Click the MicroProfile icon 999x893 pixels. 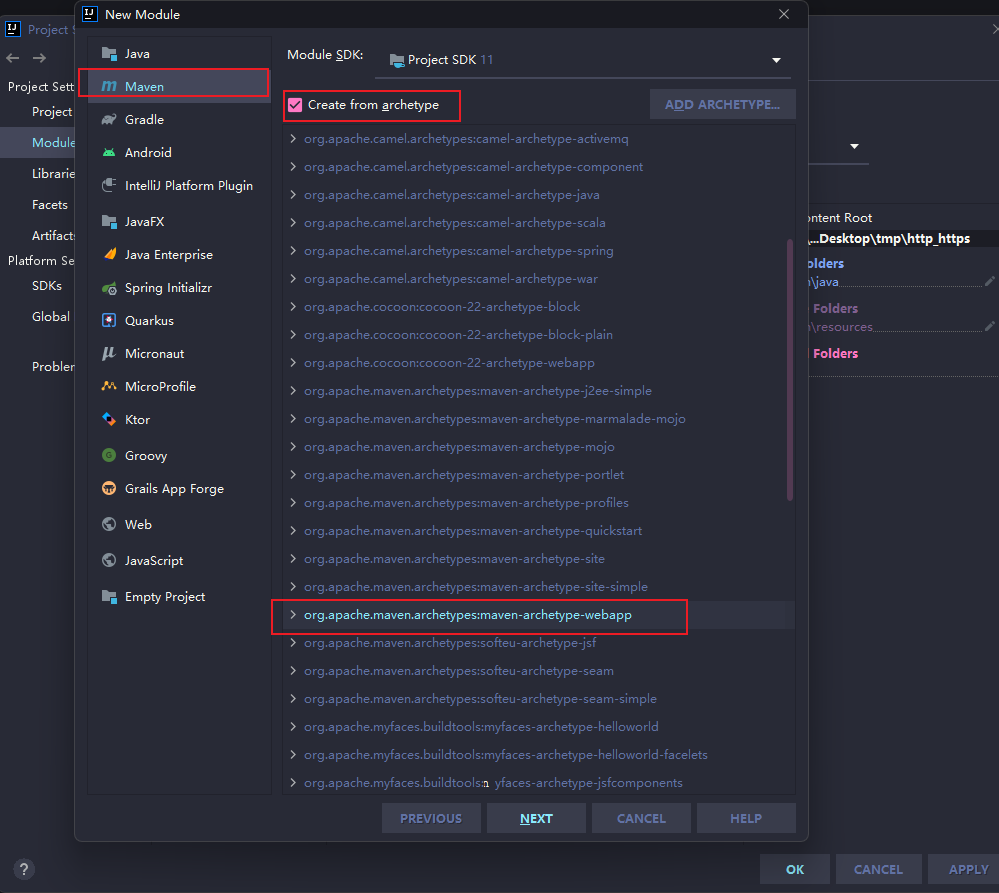[x=109, y=386]
